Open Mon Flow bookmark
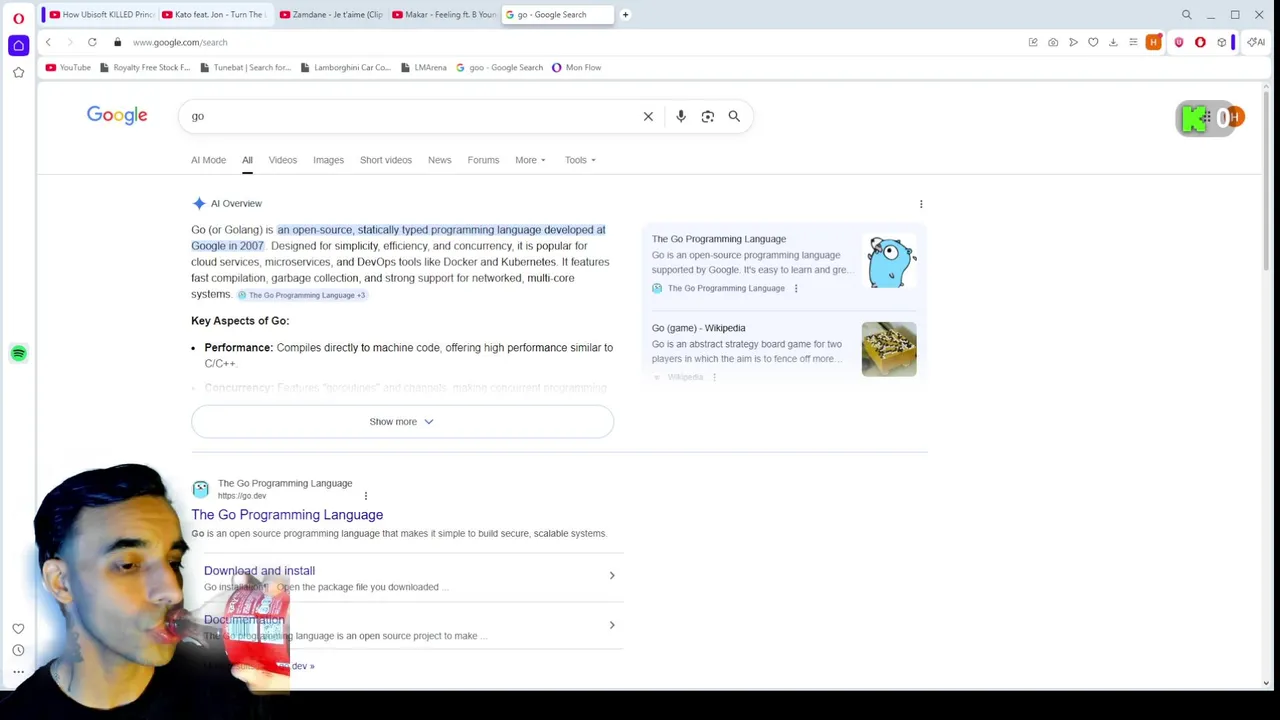The image size is (1280, 720). [x=576, y=67]
